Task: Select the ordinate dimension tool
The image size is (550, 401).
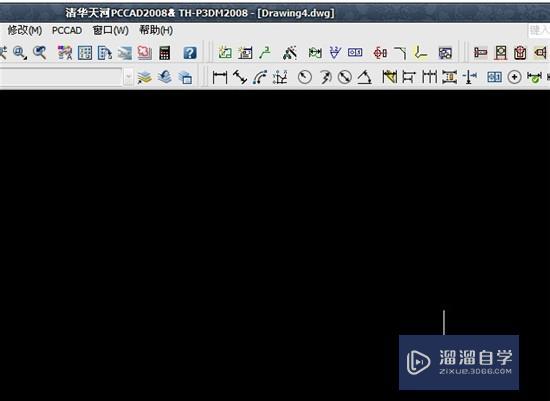Action: click(280, 77)
